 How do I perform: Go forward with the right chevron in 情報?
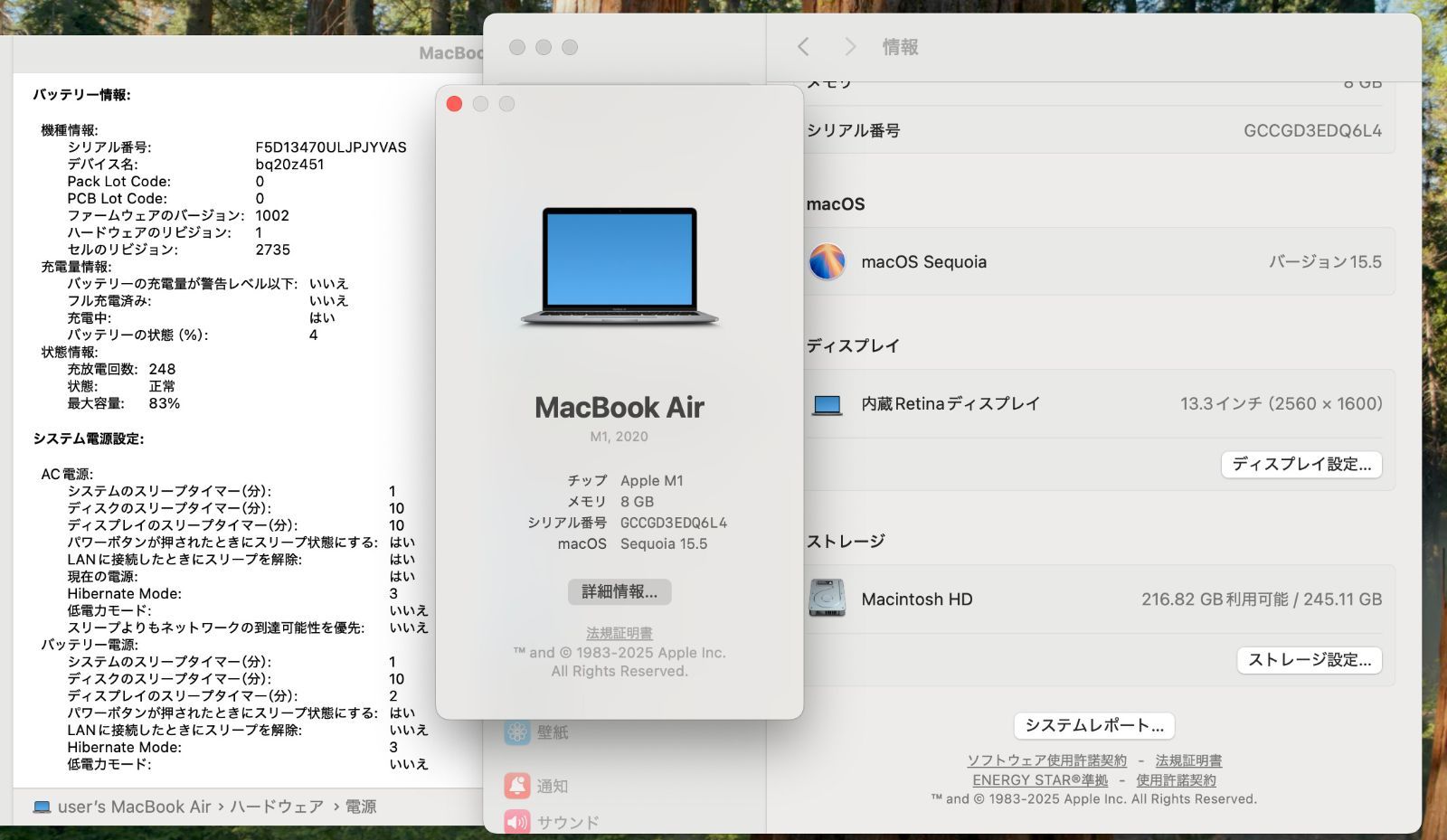pyautogui.click(x=850, y=47)
